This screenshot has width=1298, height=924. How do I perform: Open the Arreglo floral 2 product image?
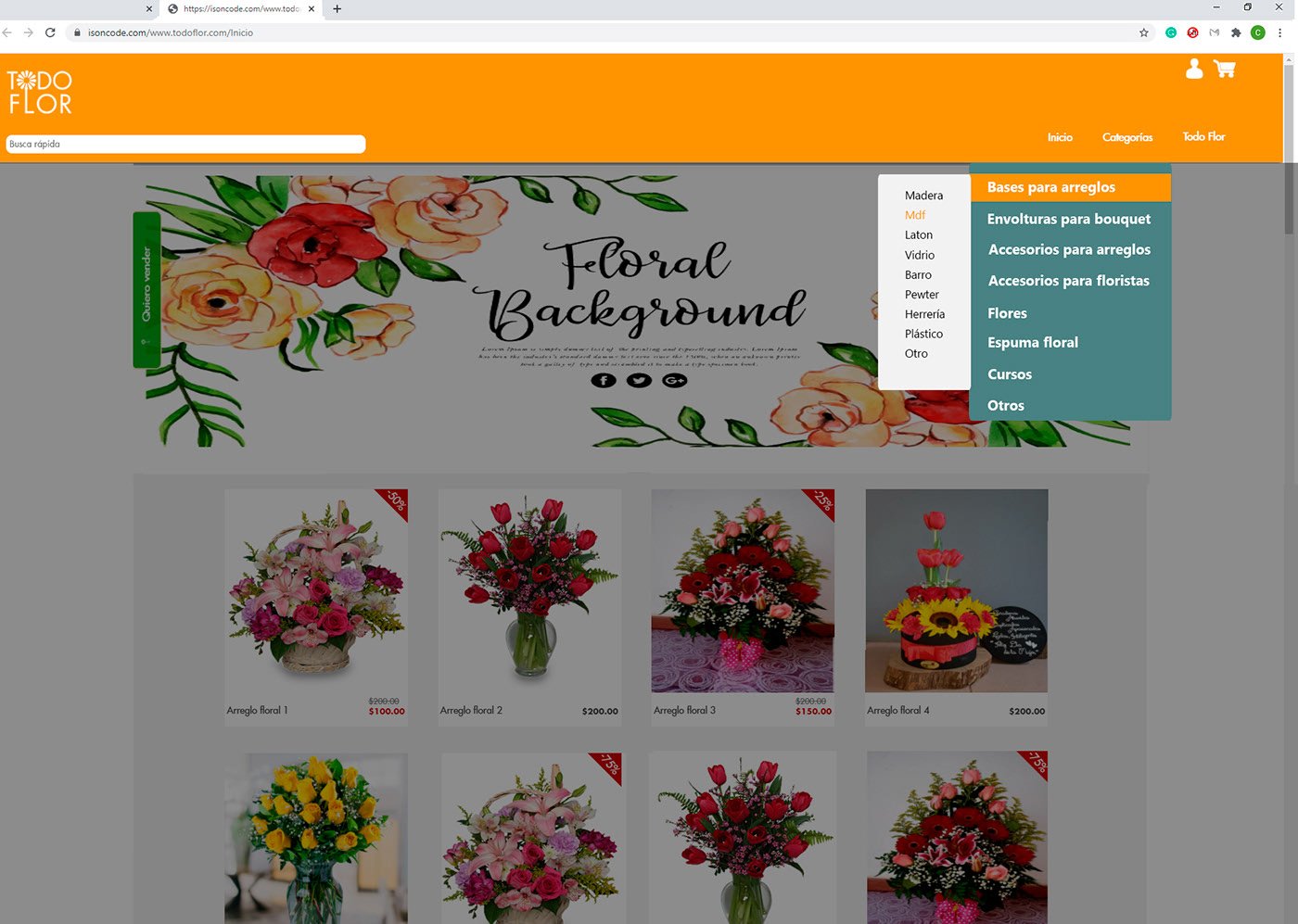point(529,590)
